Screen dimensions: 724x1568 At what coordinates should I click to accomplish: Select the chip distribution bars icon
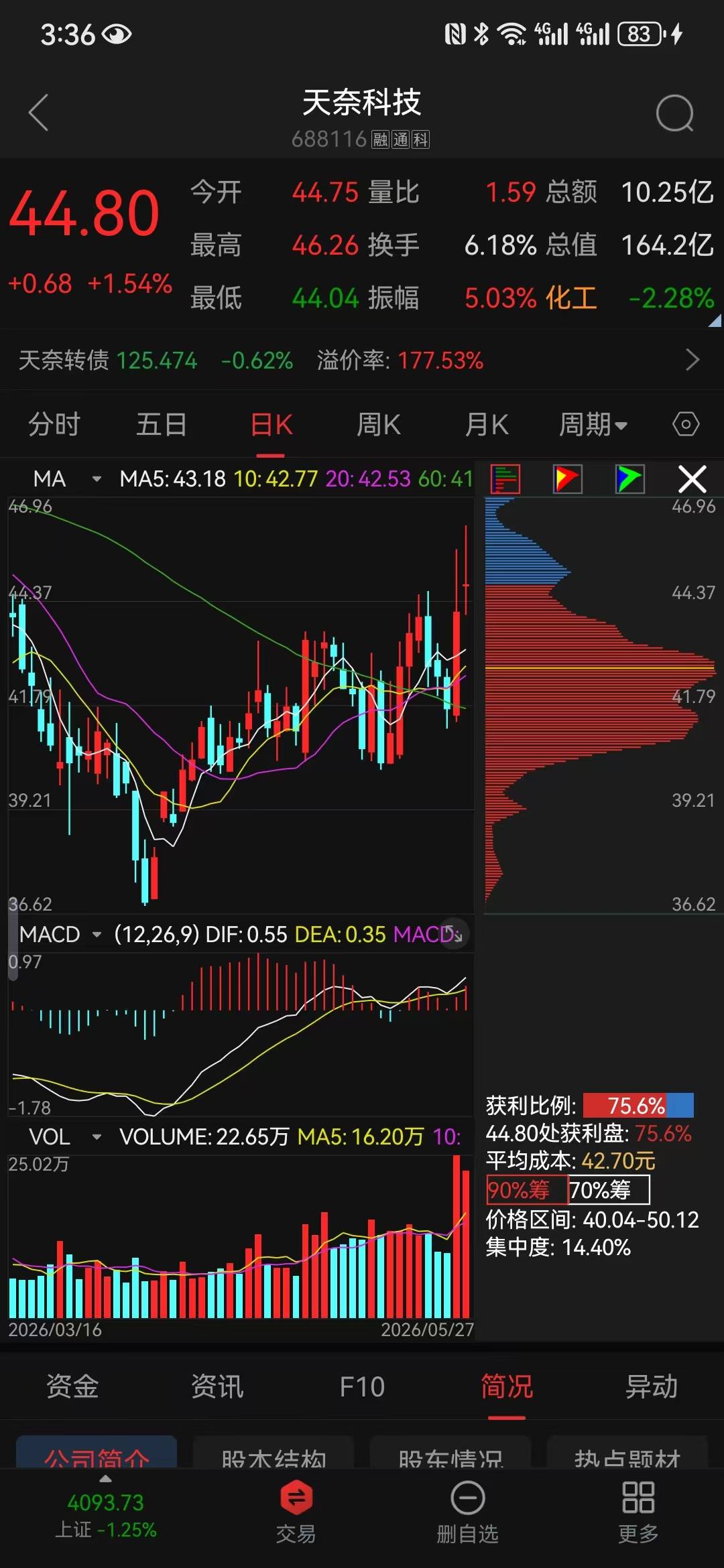click(x=505, y=479)
